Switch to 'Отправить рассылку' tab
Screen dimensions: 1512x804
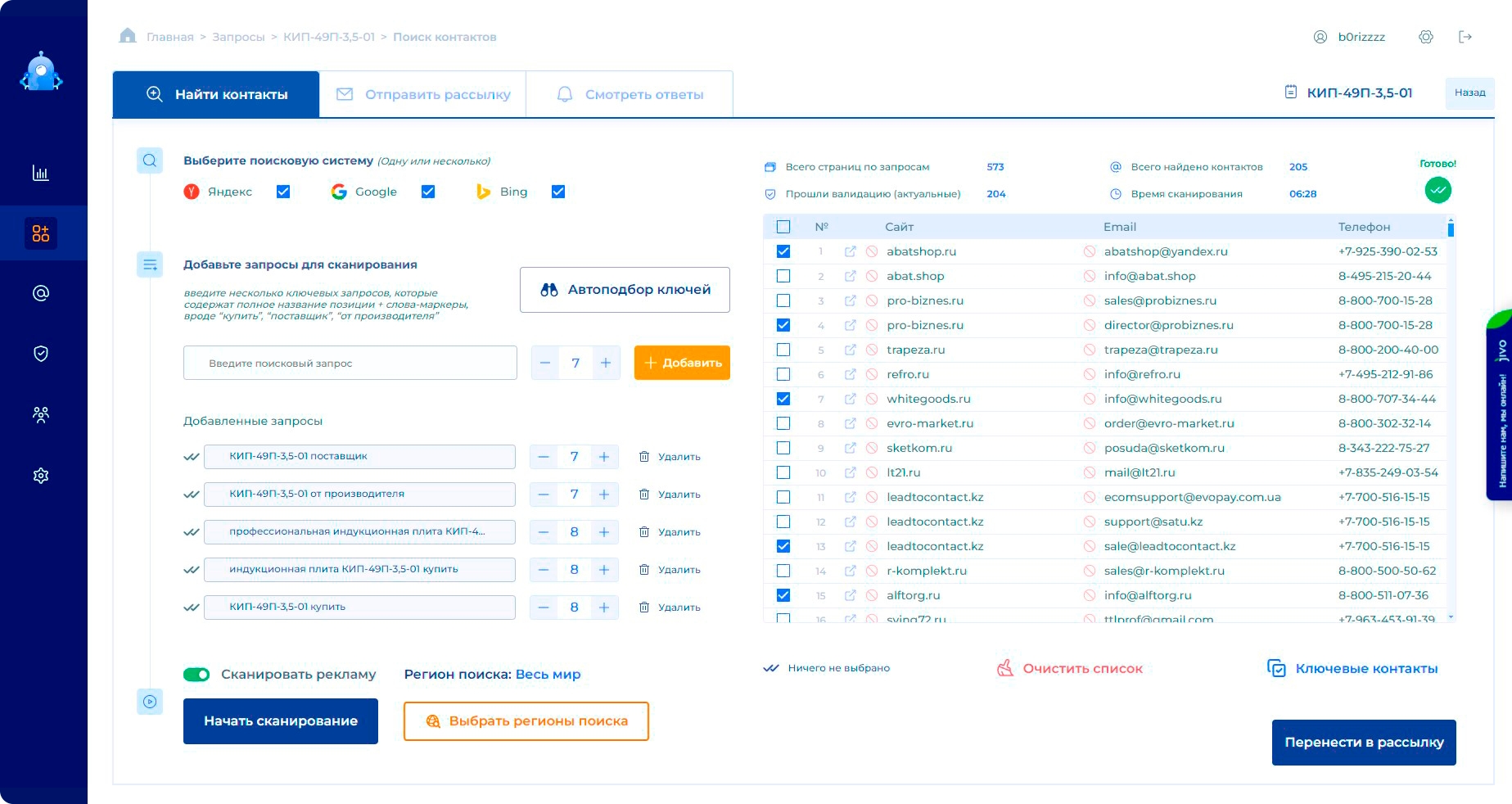[423, 95]
